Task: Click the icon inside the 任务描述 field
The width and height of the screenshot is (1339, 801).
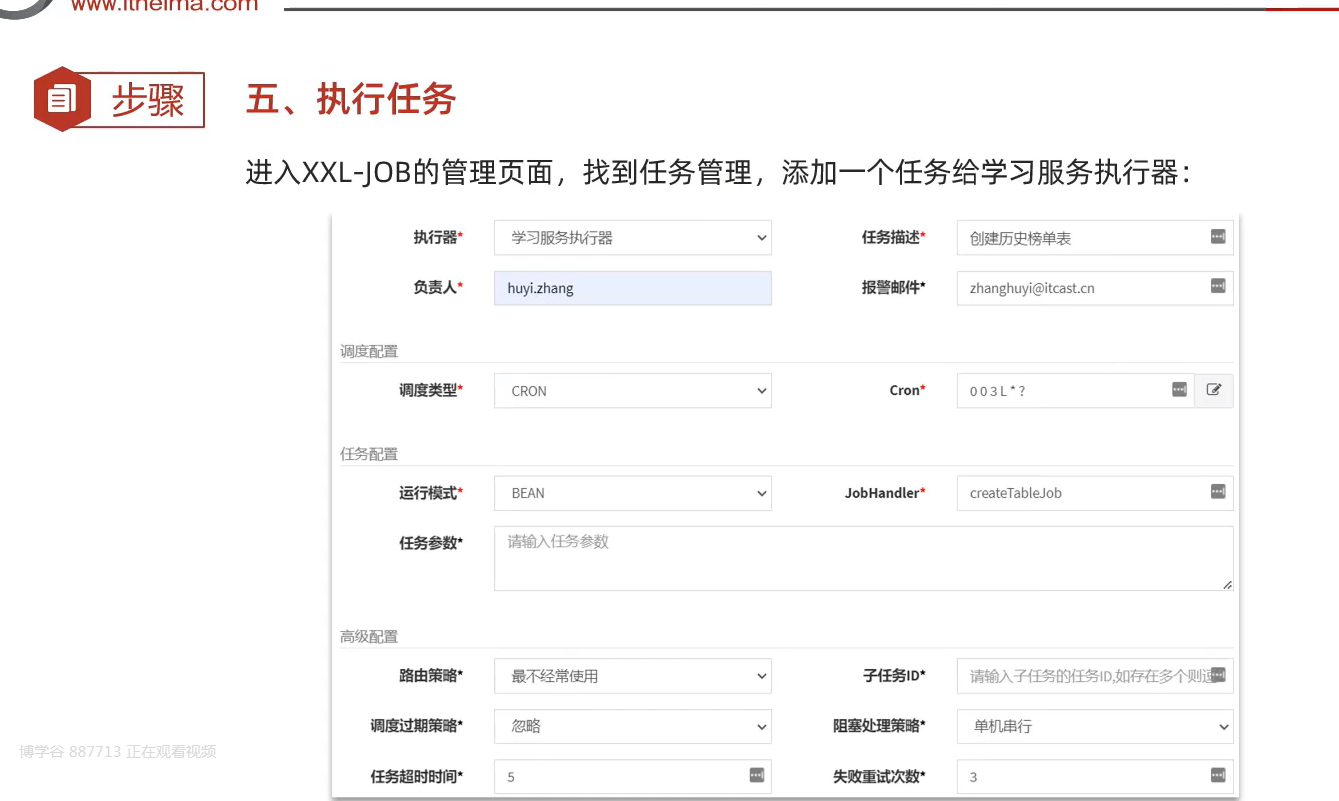Action: (x=1217, y=237)
